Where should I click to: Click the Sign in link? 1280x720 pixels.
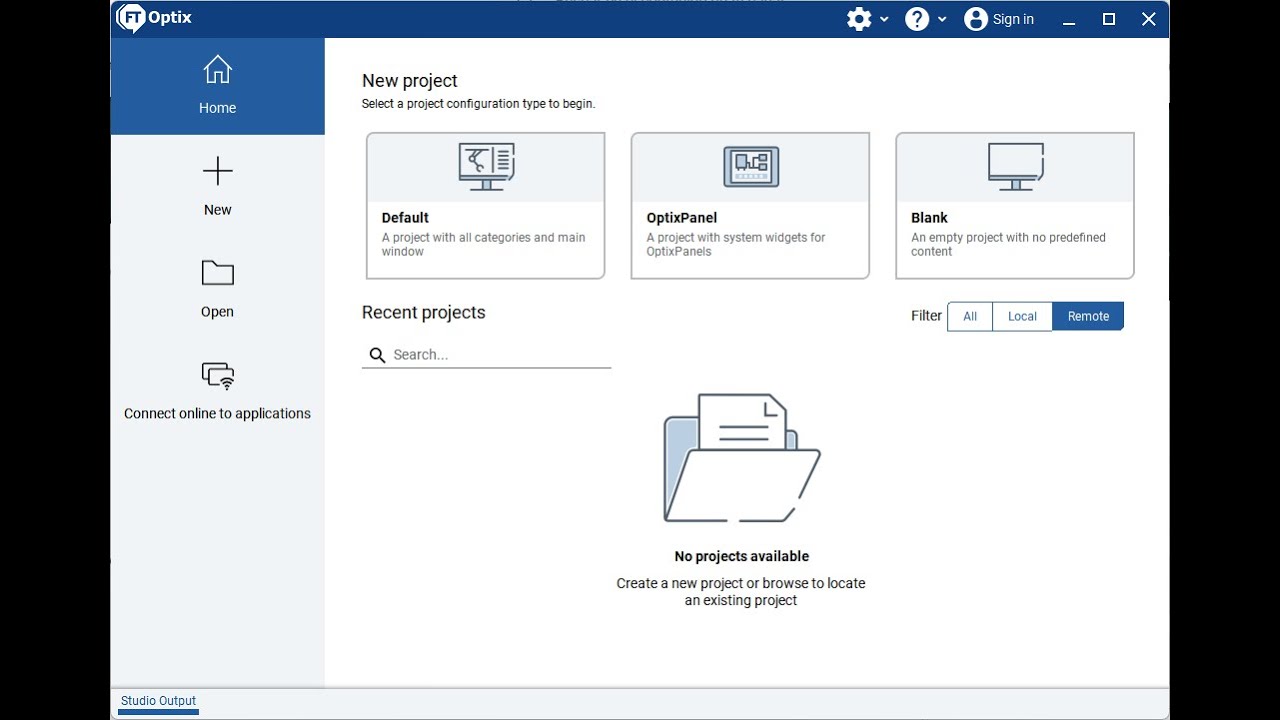pyautogui.click(x=1013, y=19)
